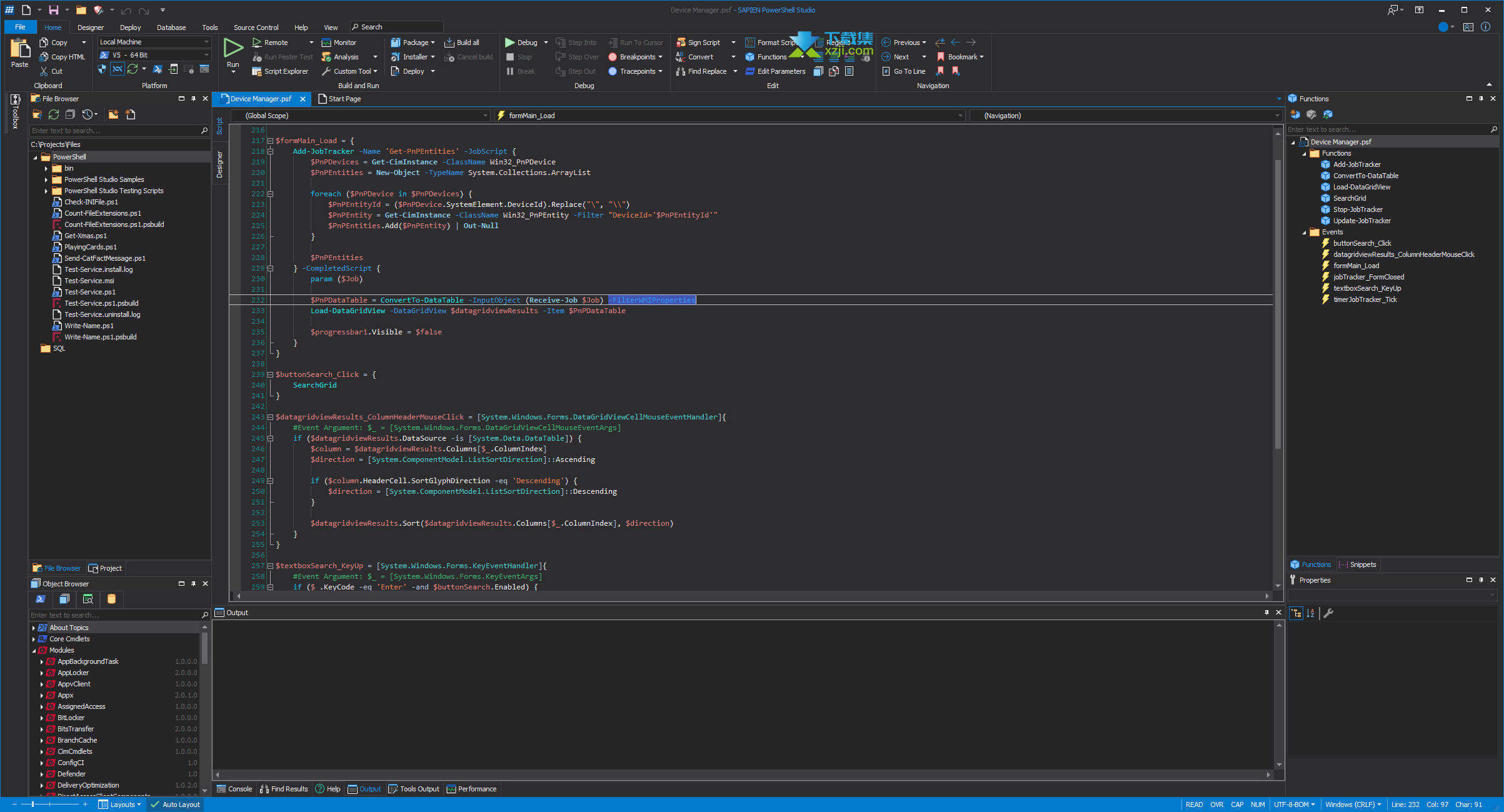Click the last edit position star-arrow icon

coord(940,43)
